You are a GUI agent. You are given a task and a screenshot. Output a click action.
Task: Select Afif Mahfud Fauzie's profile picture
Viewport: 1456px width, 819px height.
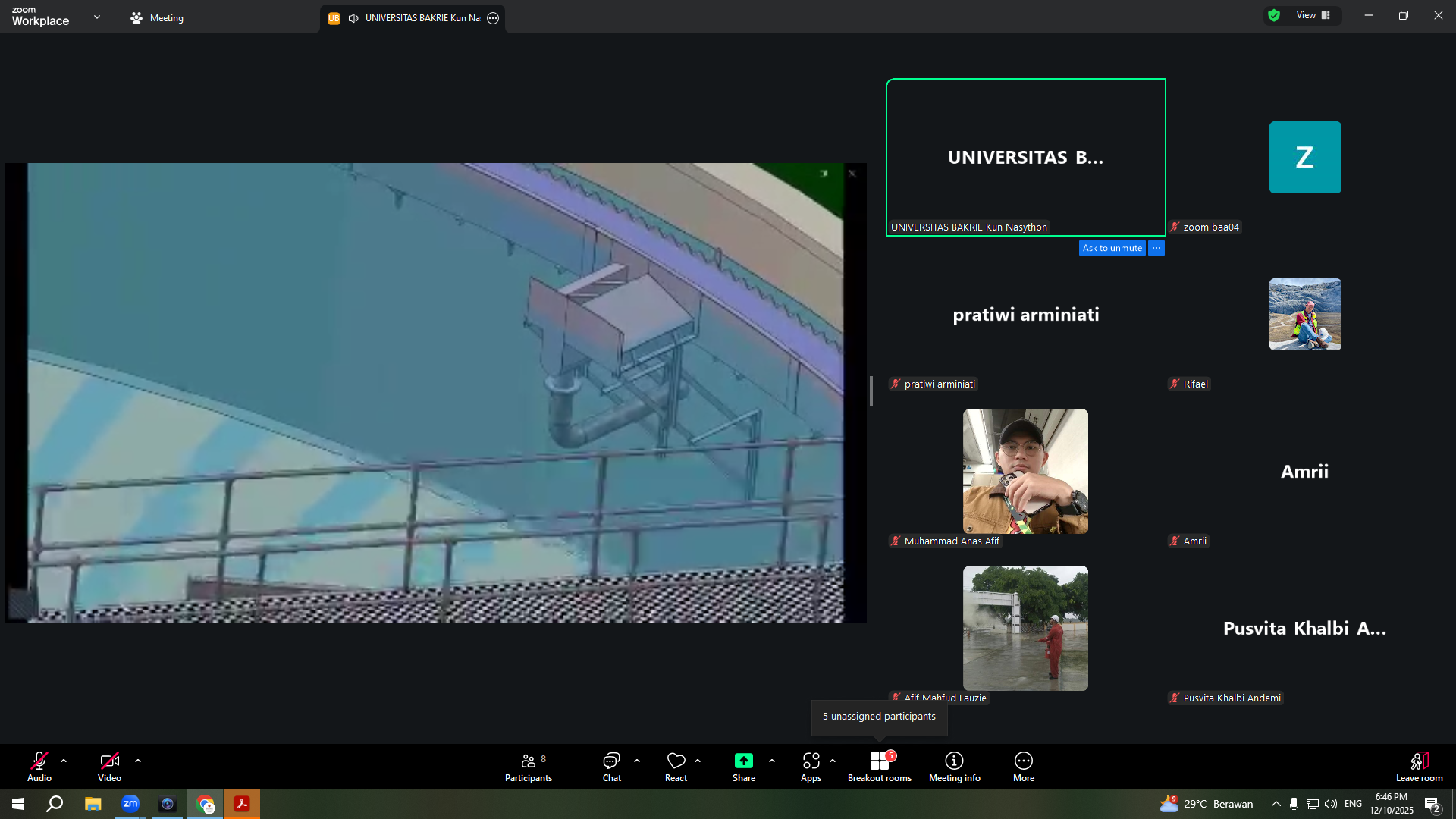(x=1025, y=628)
